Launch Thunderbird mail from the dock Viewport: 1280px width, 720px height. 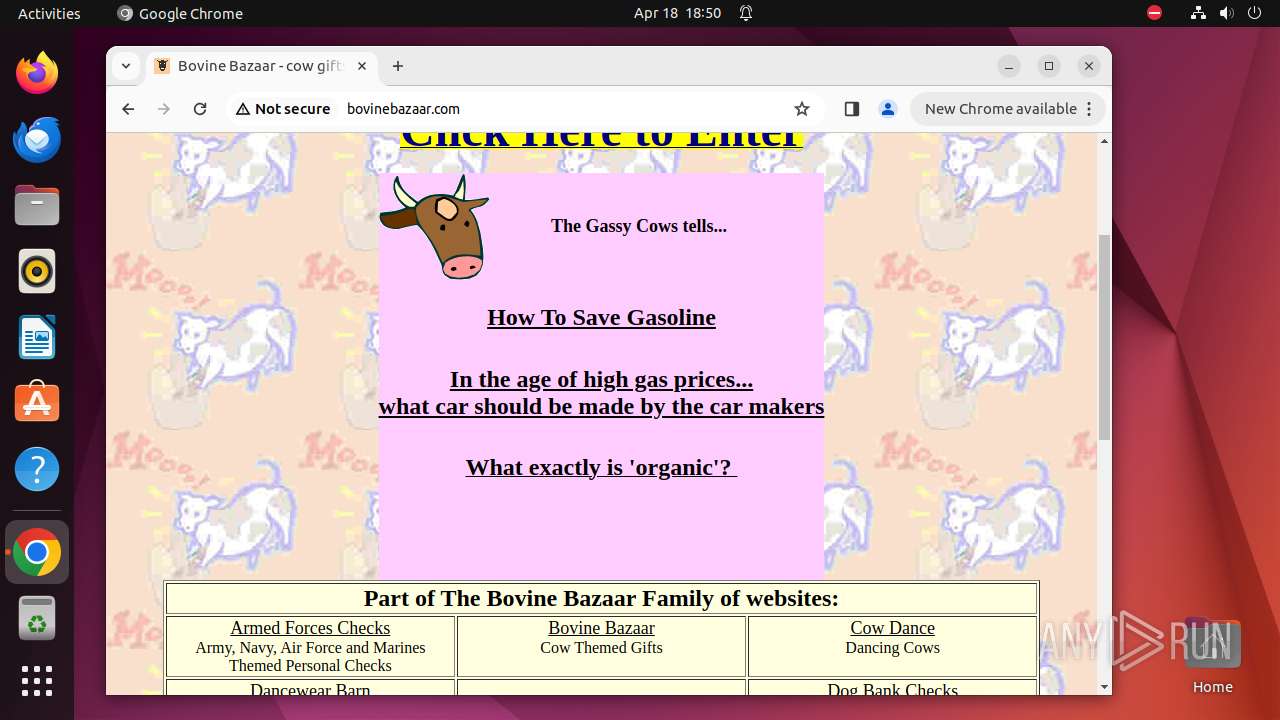[37, 139]
